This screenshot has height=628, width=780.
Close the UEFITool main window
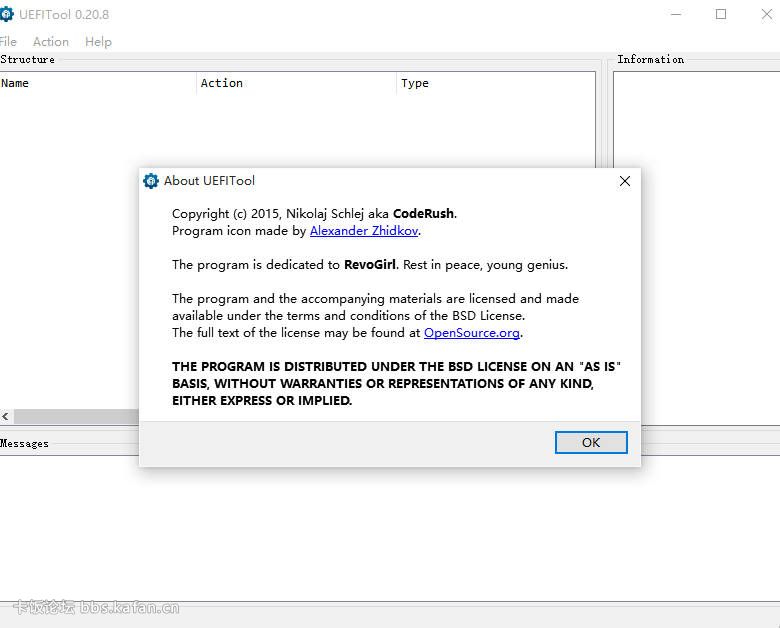[x=767, y=14]
